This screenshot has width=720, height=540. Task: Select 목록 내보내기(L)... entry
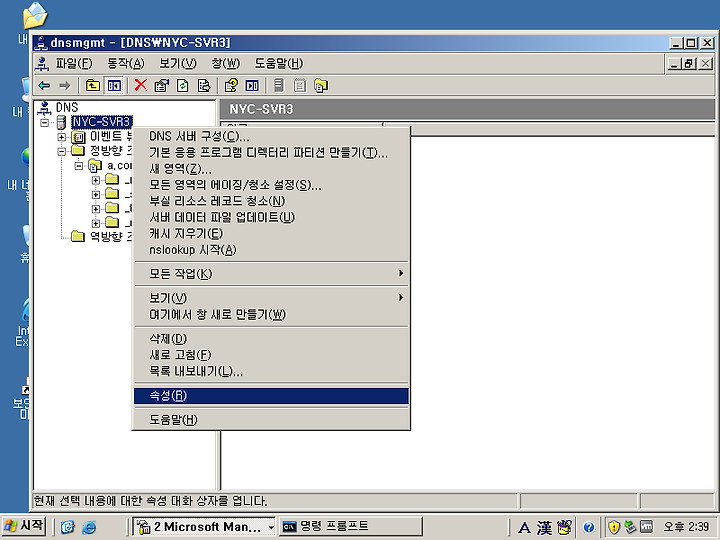point(271,371)
